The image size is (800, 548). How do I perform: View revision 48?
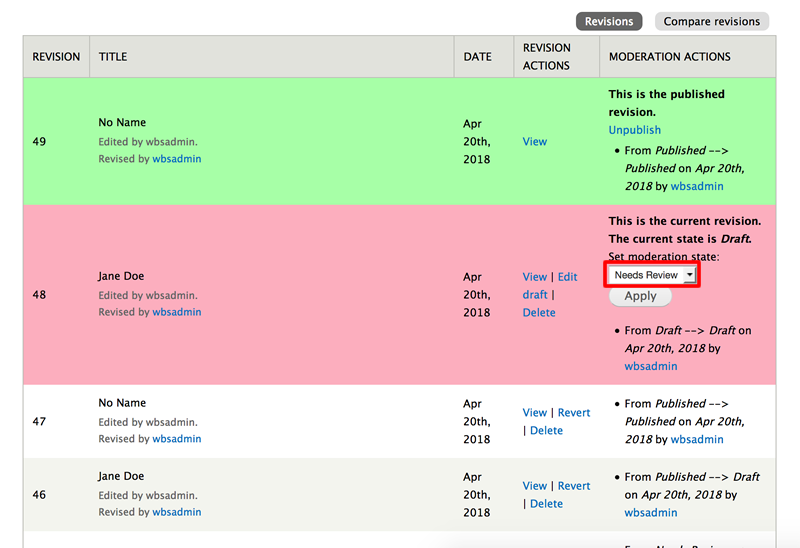click(x=535, y=277)
